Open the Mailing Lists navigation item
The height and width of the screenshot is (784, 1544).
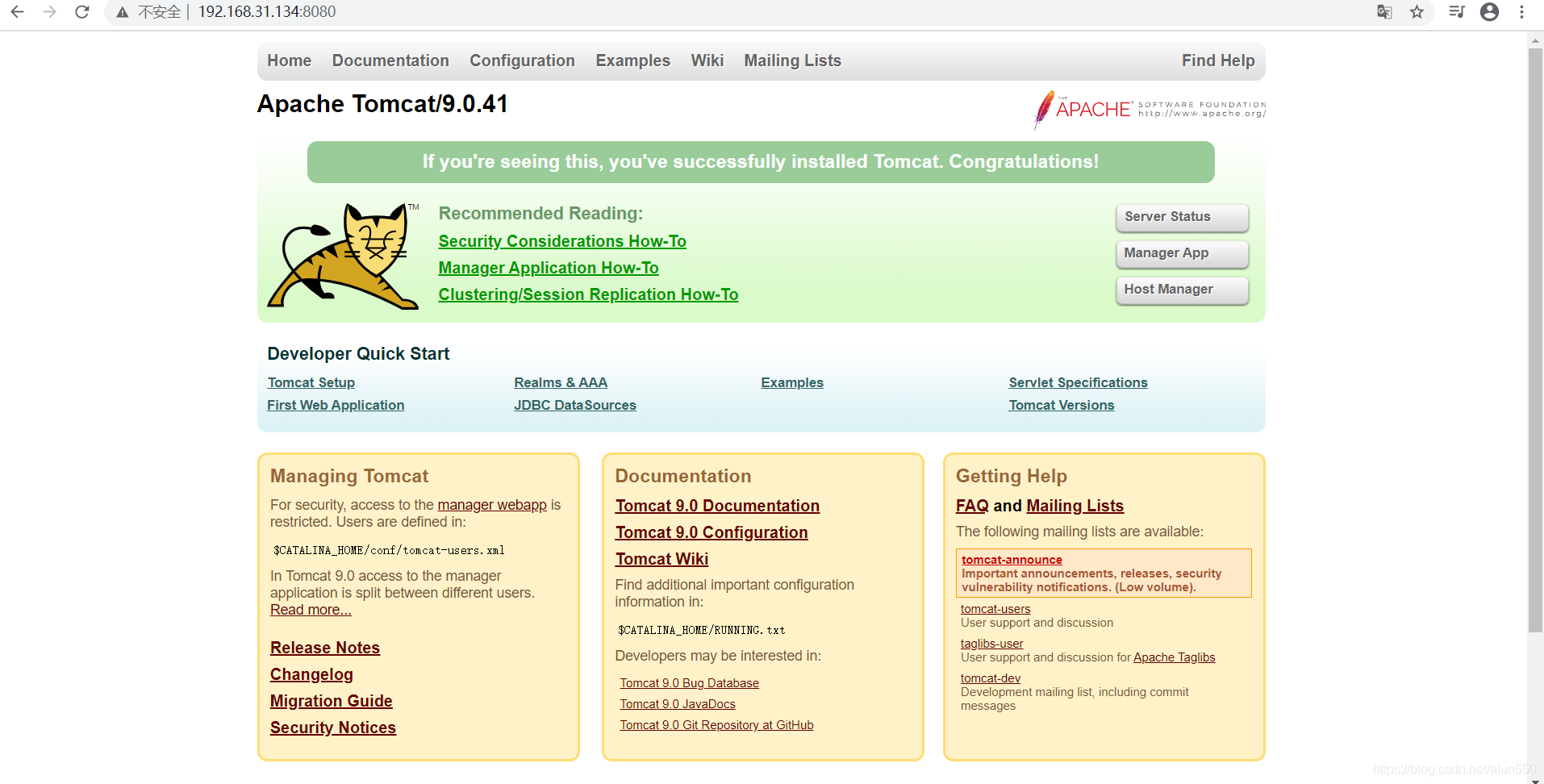click(792, 60)
